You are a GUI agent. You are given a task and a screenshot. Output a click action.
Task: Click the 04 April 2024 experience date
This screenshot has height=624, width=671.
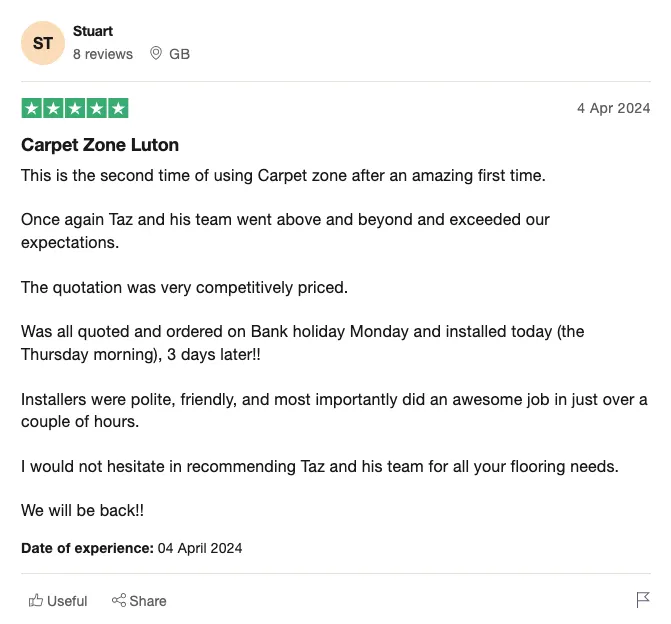pyautogui.click(x=200, y=548)
